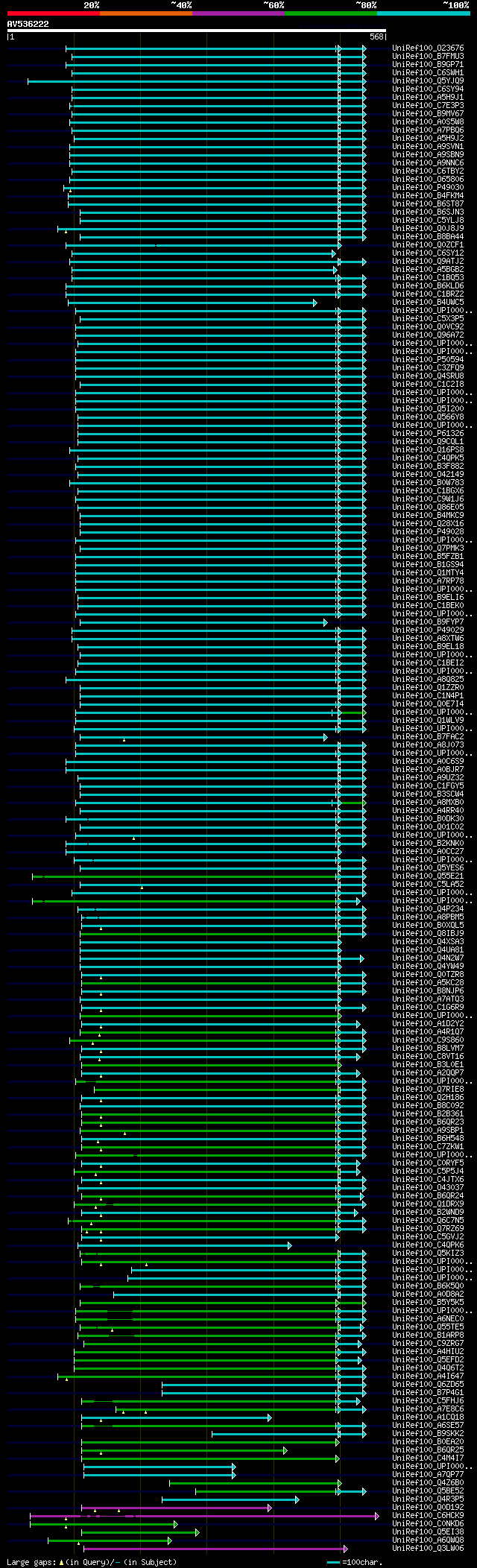The width and height of the screenshot is (477, 1568).
Task: Click UniRef100_B5Y5K5 label
Action: point(428,1302)
